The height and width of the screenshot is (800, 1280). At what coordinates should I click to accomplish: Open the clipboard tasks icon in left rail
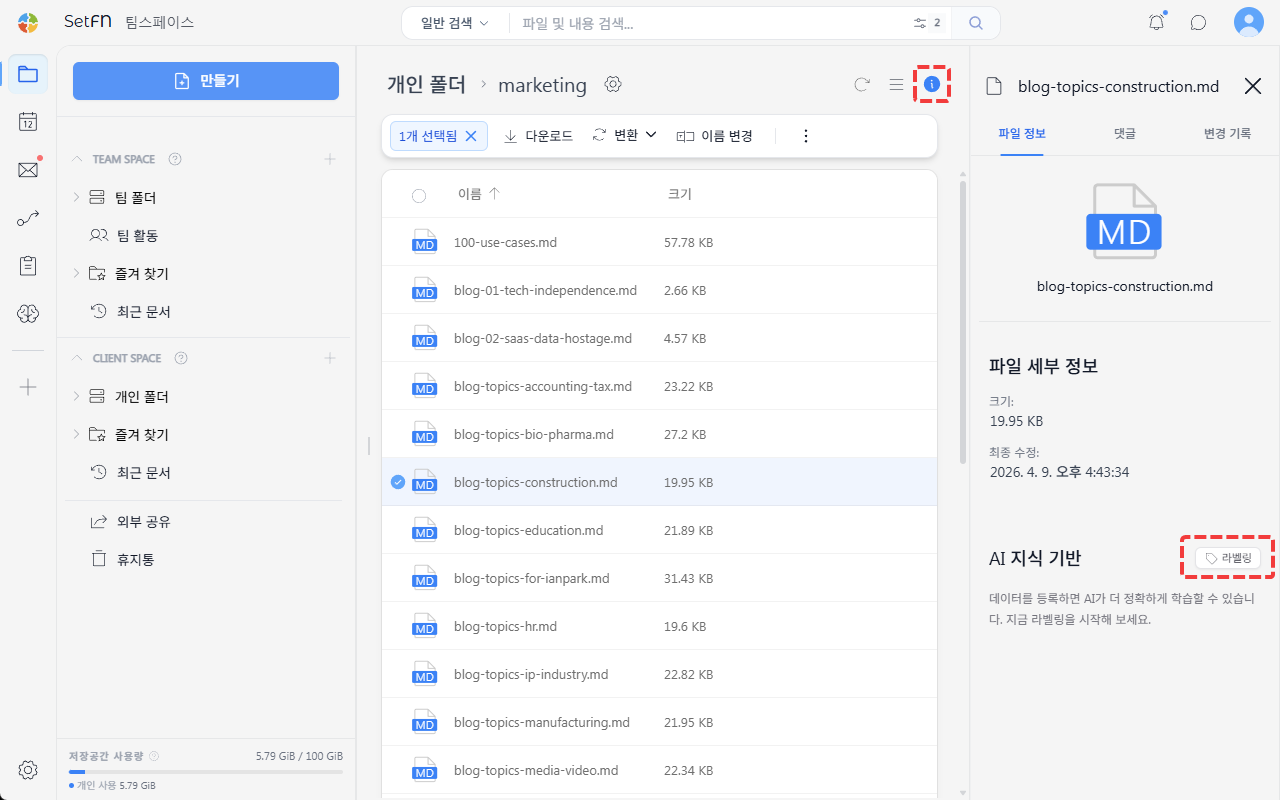click(28, 266)
